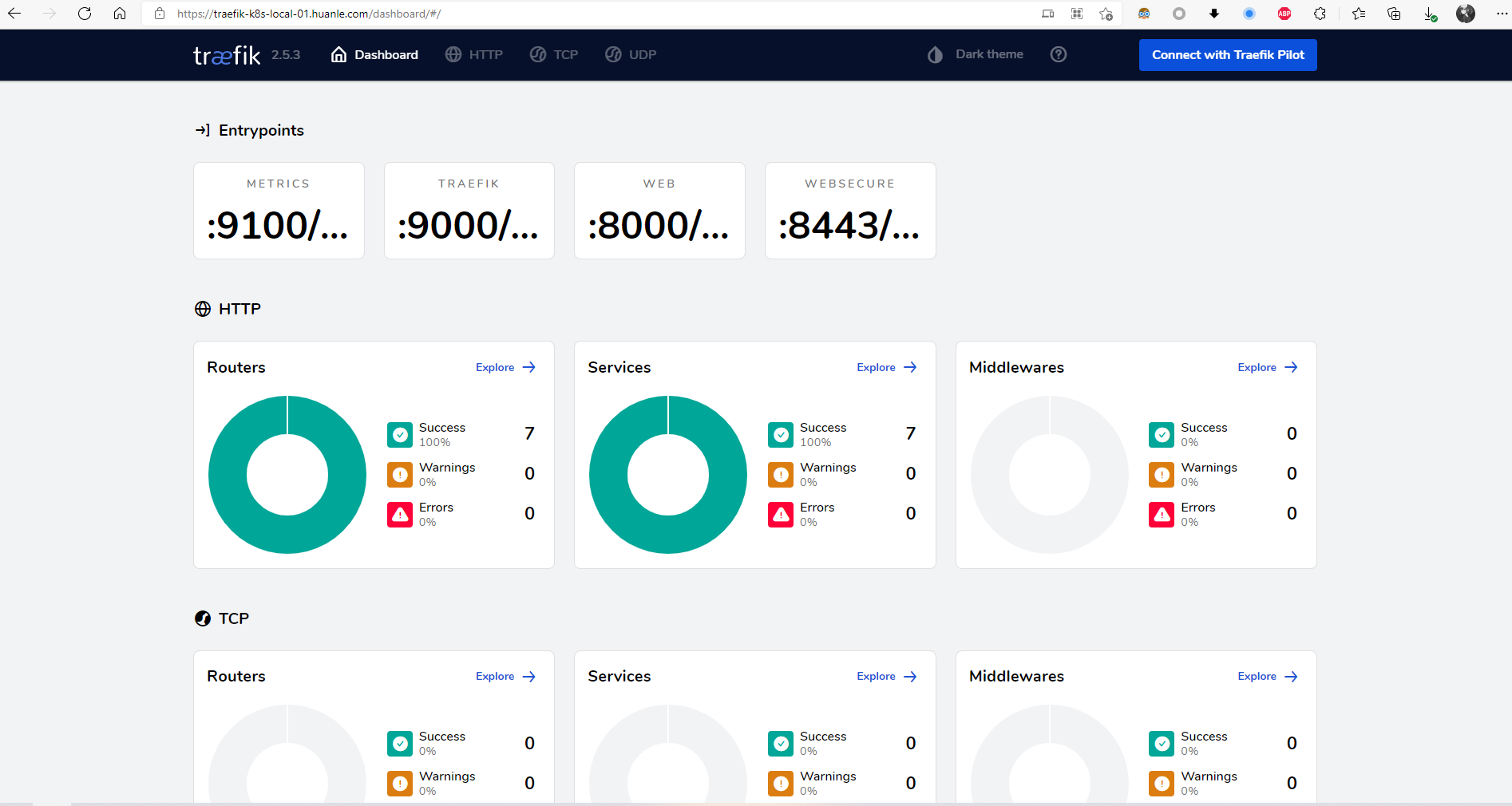Explore the HTTP Services list
Screen dimensions: 1512x806
pos(887,367)
